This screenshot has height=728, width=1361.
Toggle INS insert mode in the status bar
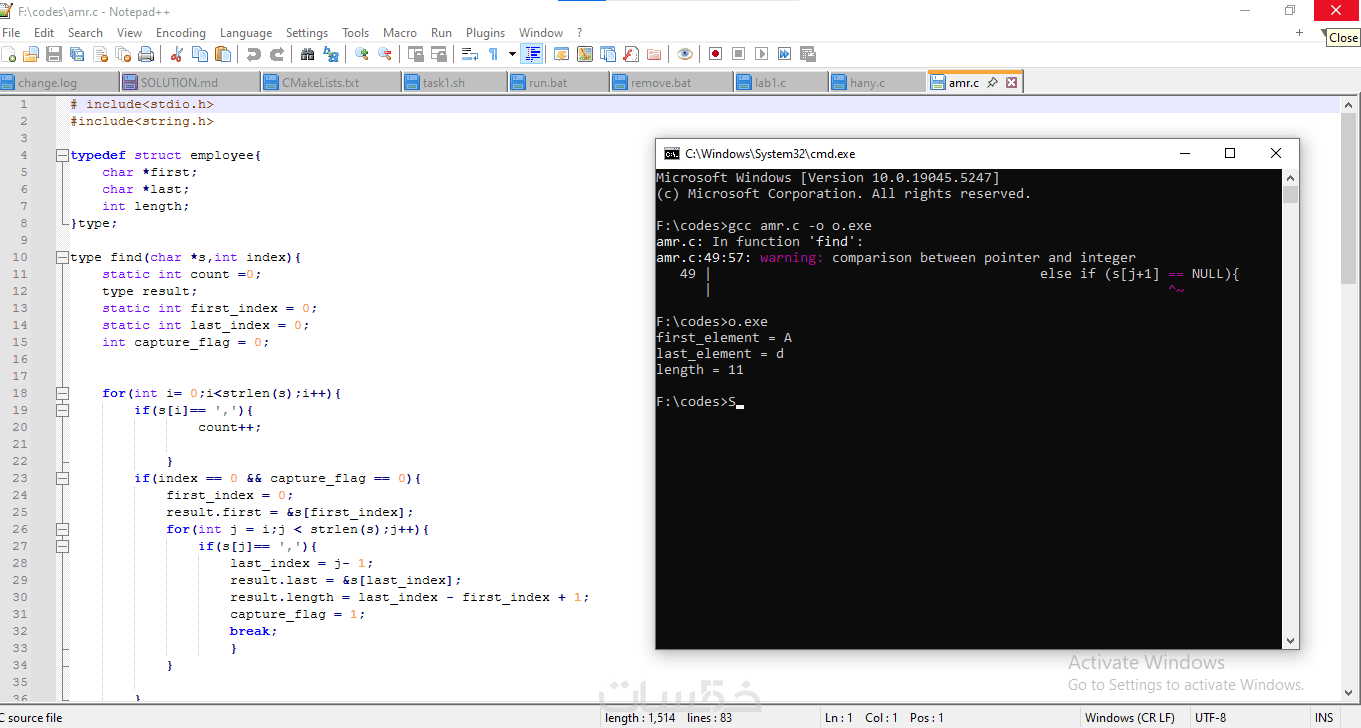coord(1324,717)
